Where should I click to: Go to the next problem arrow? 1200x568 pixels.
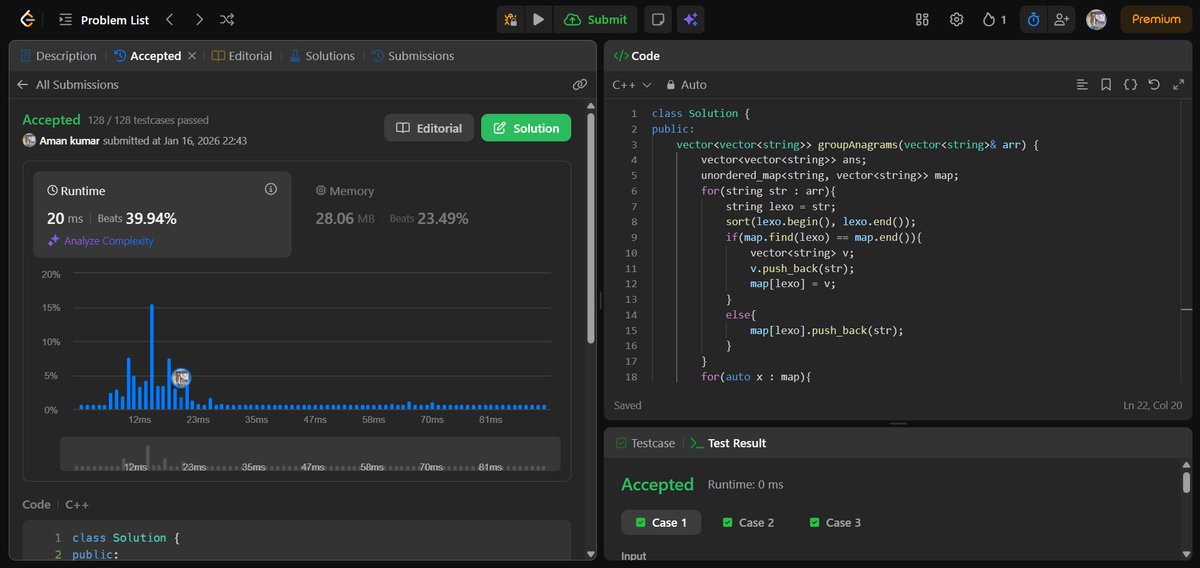(199, 19)
